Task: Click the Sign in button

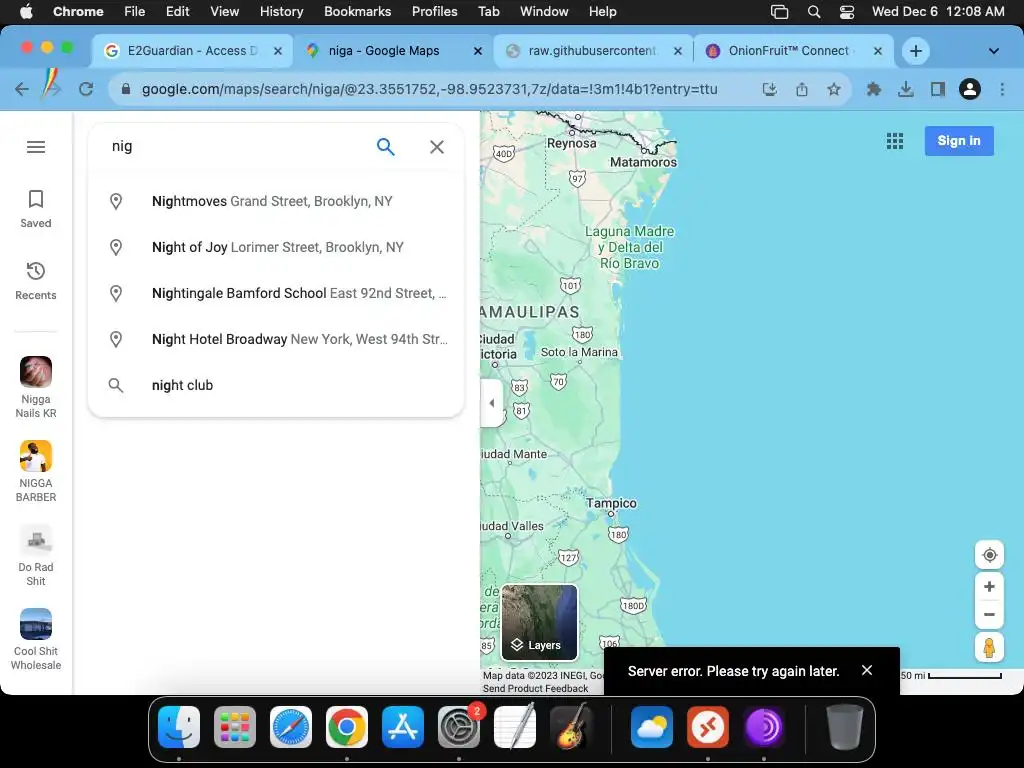Action: pyautogui.click(x=959, y=141)
